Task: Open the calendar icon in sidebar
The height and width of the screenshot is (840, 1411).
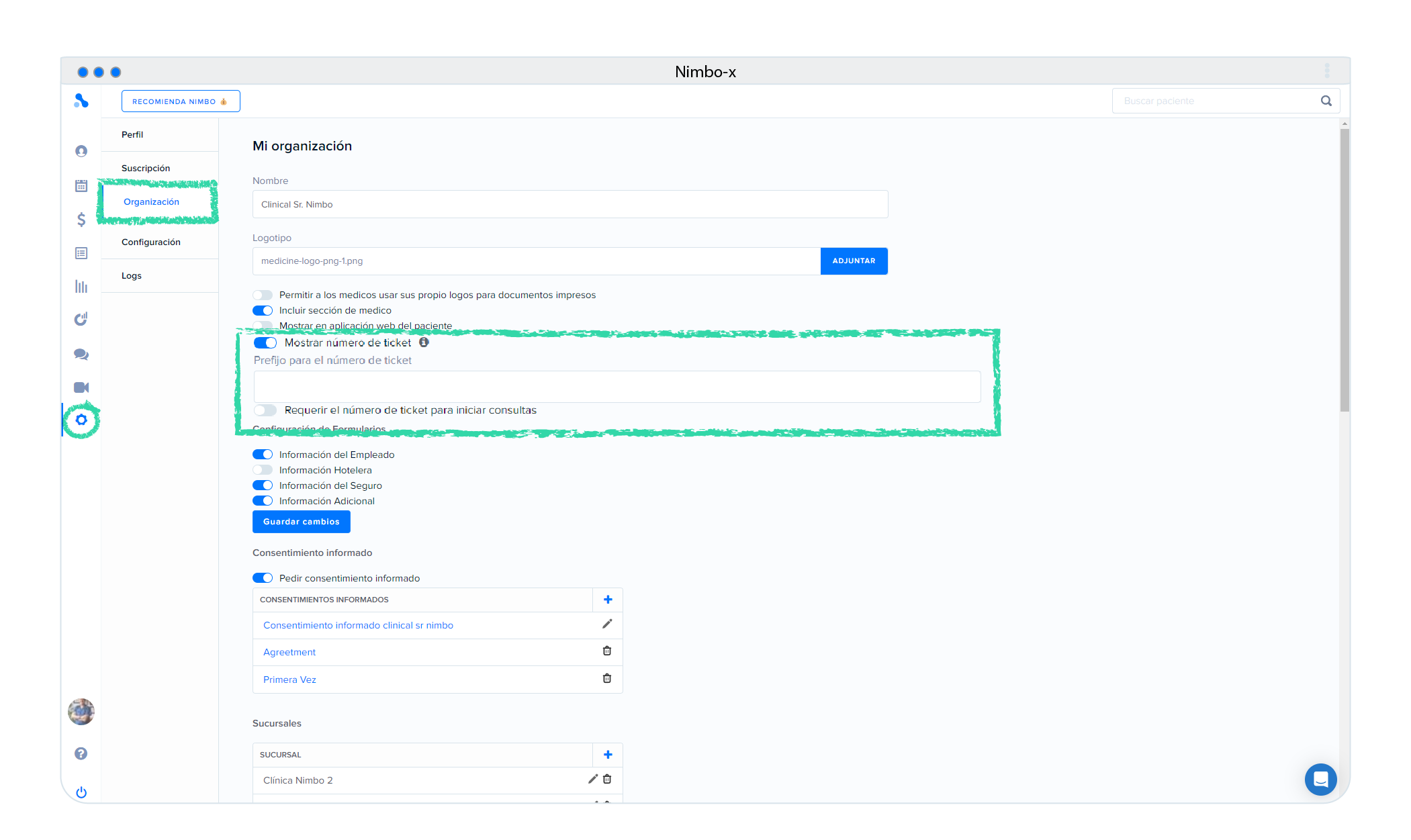Action: (81, 186)
